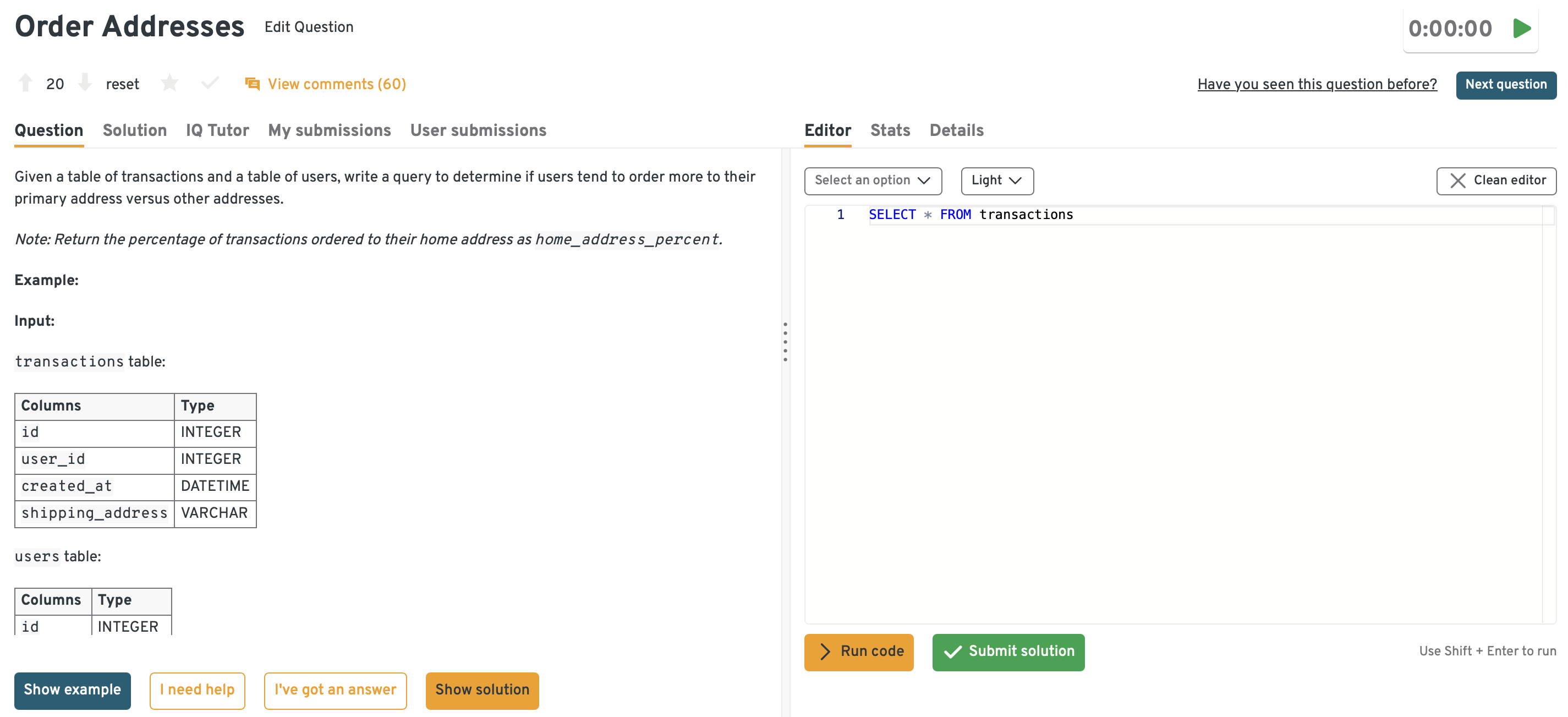Favorite the question with star icon
The height and width of the screenshot is (717, 1568).
(x=170, y=84)
